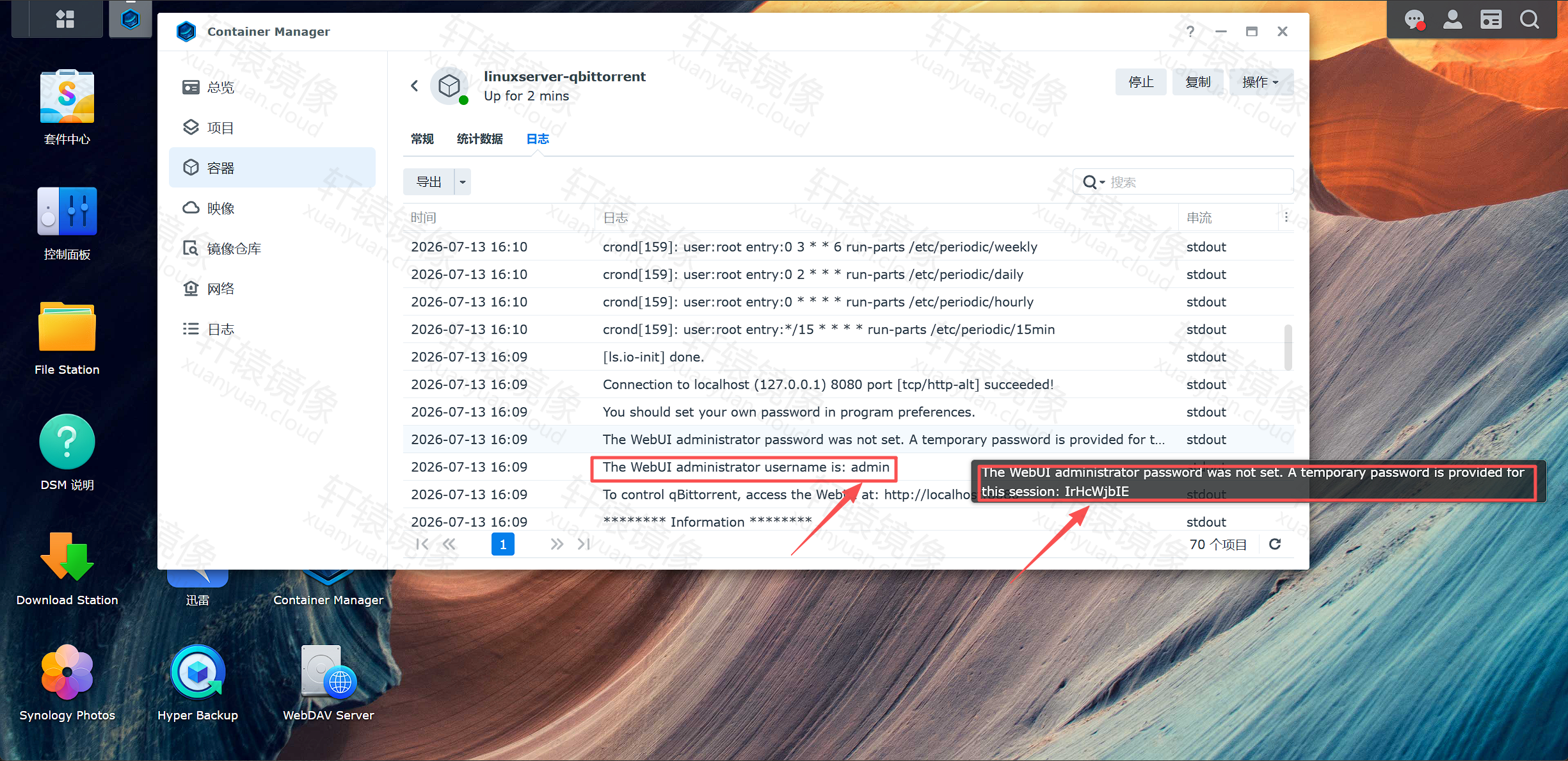The width and height of the screenshot is (1568, 761).
Task: Sort by the 串流 column header
Action: (x=1229, y=218)
